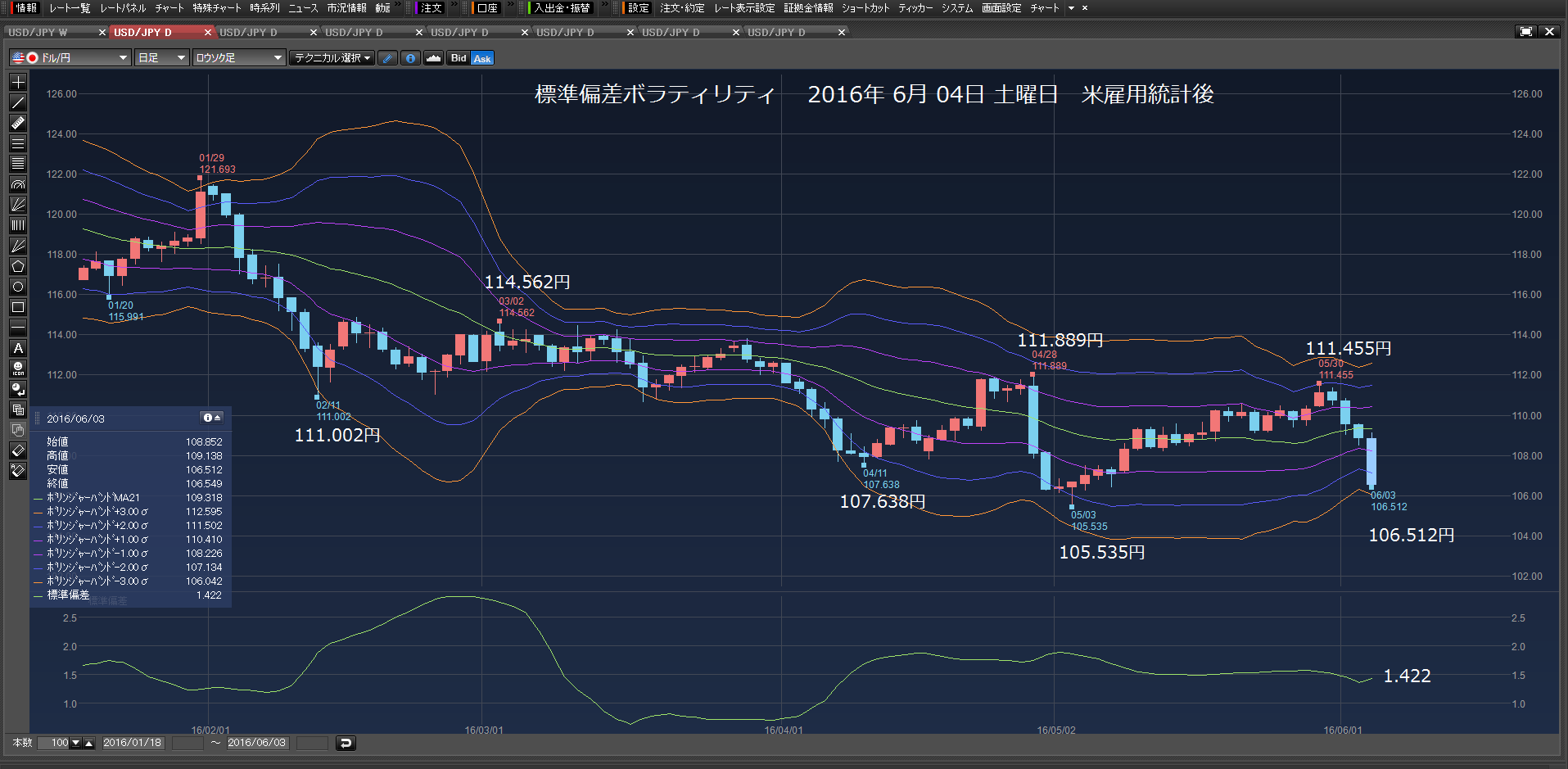Click the blue pencil edit icon
1568x769 pixels.
point(388,58)
